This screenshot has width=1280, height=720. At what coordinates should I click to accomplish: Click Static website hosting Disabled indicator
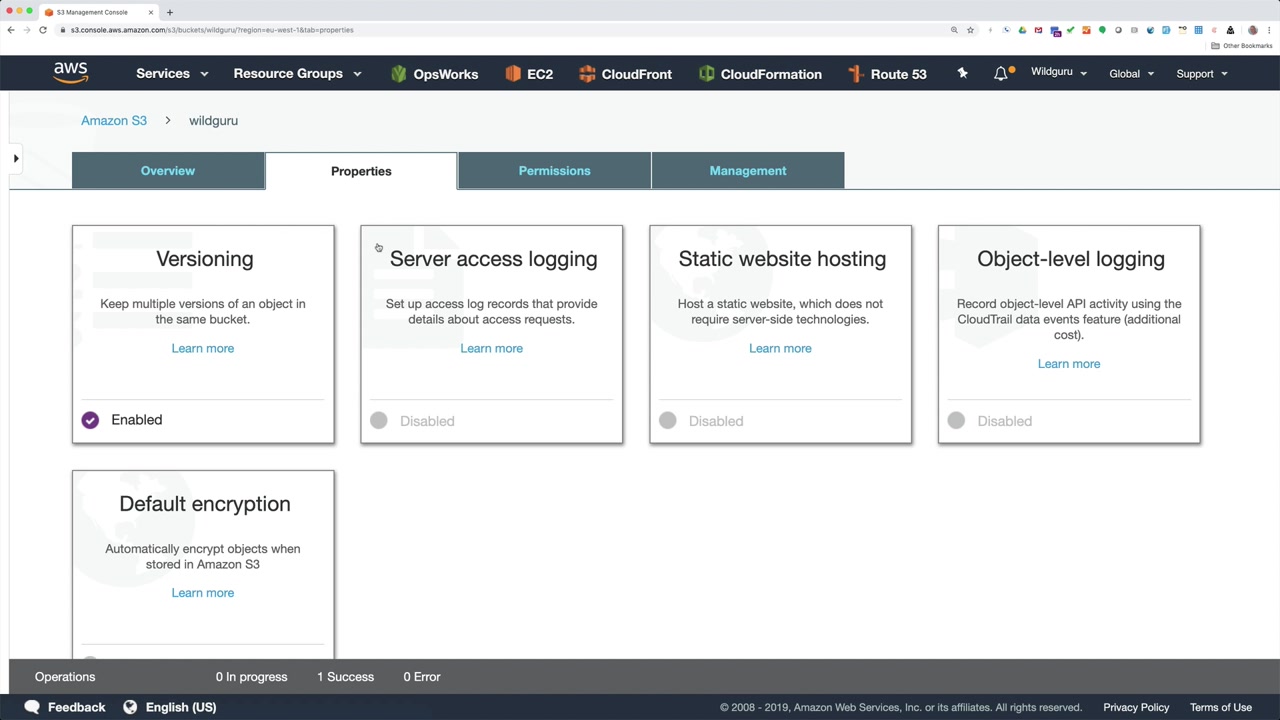point(668,421)
